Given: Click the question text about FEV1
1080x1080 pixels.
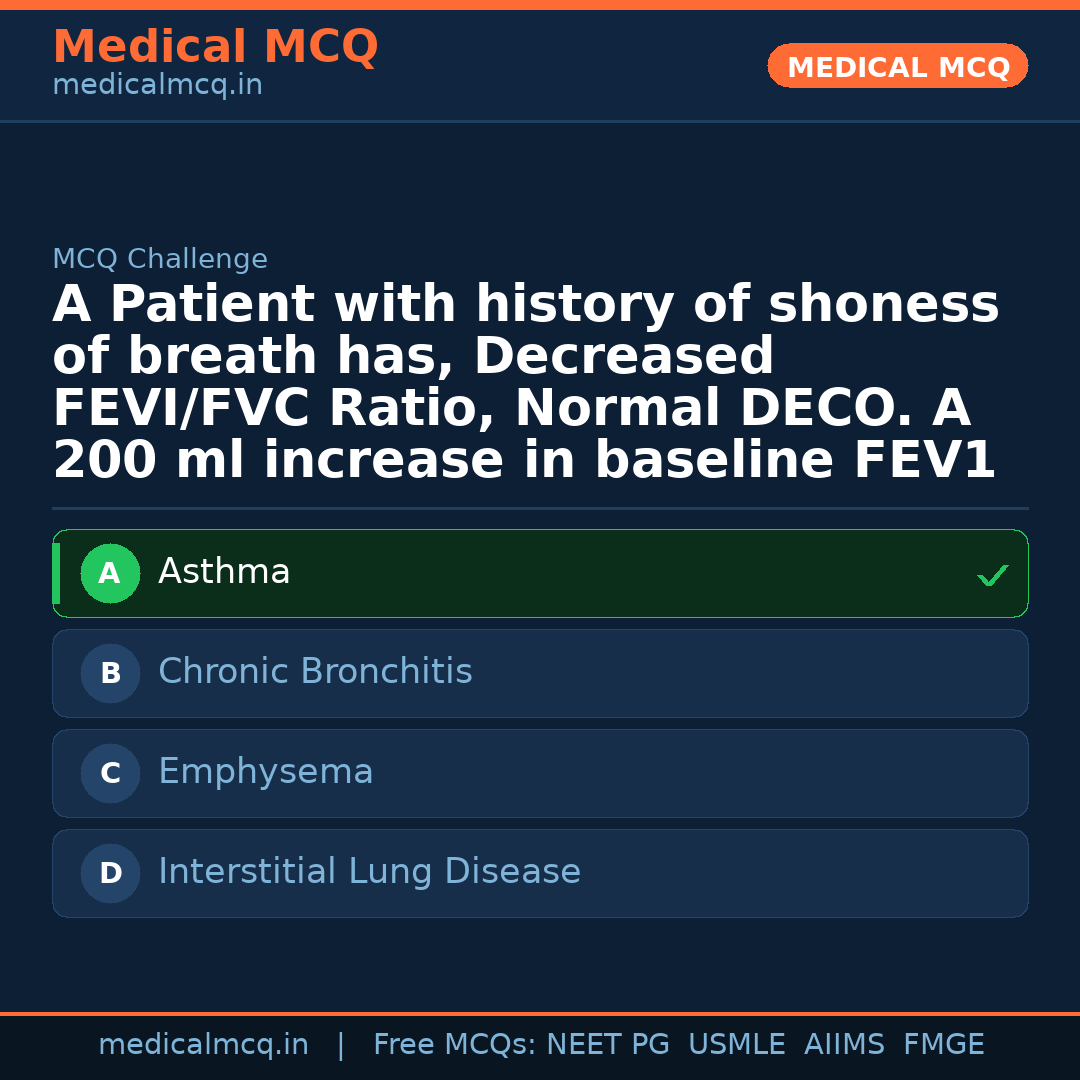Looking at the screenshot, I should pyautogui.click(x=526, y=383).
